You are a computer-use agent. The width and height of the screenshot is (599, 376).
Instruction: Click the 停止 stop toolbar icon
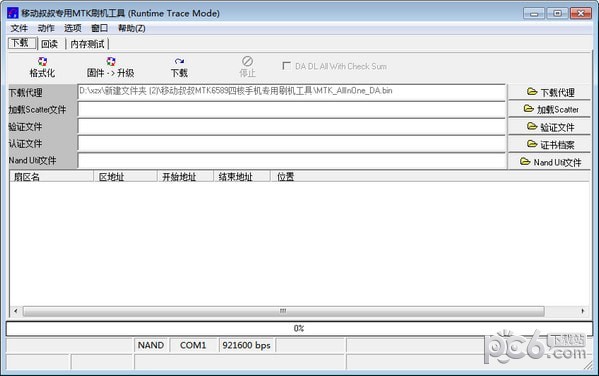pos(247,67)
